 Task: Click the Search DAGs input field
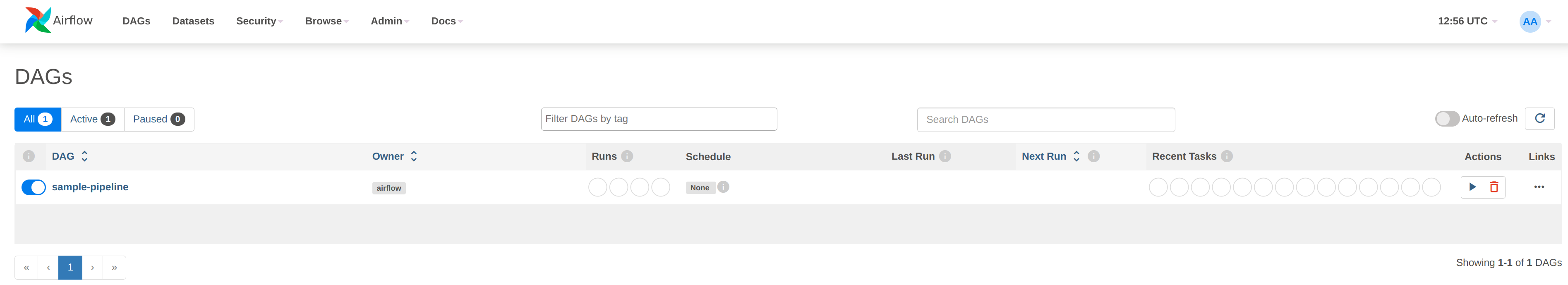[x=1045, y=120]
